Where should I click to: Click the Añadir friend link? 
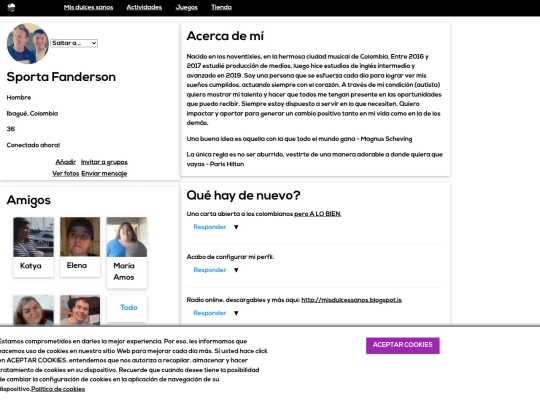click(x=65, y=162)
